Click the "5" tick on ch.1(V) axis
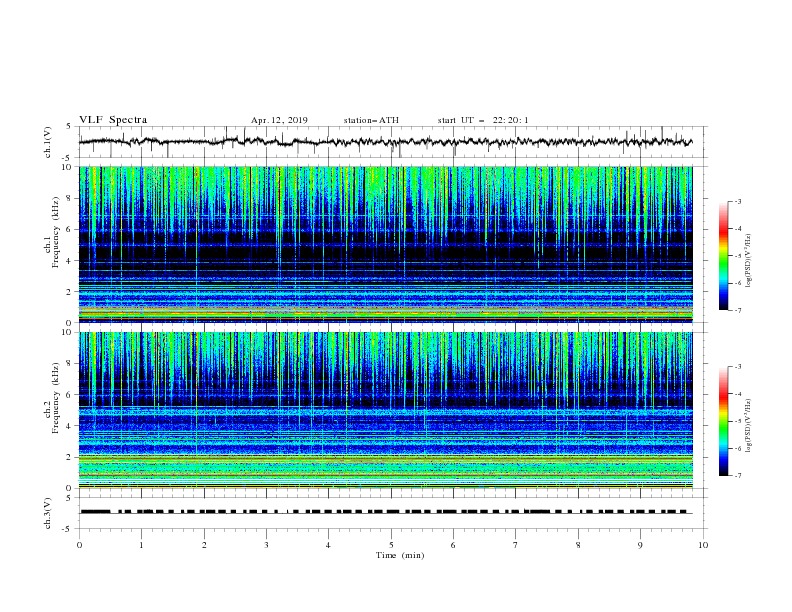The height and width of the screenshot is (612, 792). (69, 126)
